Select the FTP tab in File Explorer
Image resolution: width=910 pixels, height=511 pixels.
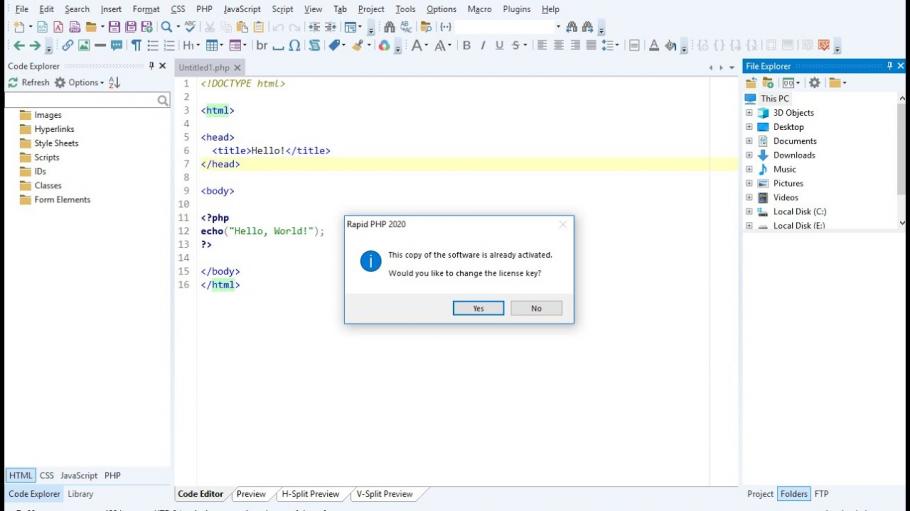tap(821, 494)
